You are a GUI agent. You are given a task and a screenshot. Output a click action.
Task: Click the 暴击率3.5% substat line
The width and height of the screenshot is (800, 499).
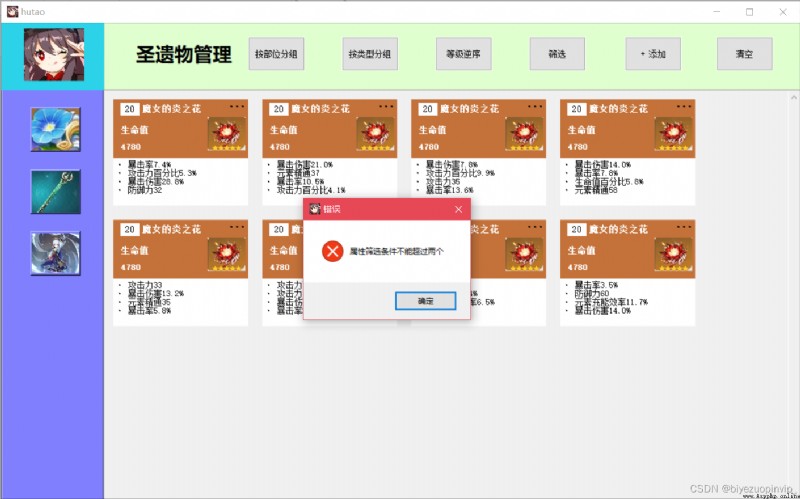pyautogui.click(x=596, y=285)
